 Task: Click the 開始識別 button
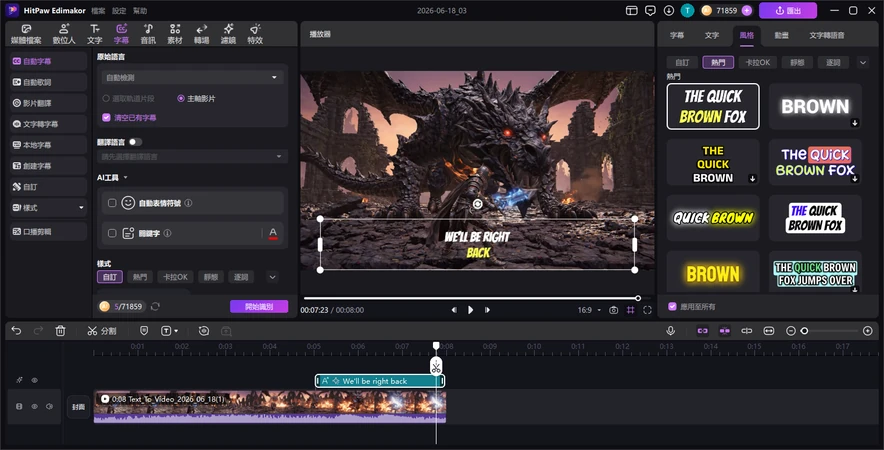(x=259, y=306)
